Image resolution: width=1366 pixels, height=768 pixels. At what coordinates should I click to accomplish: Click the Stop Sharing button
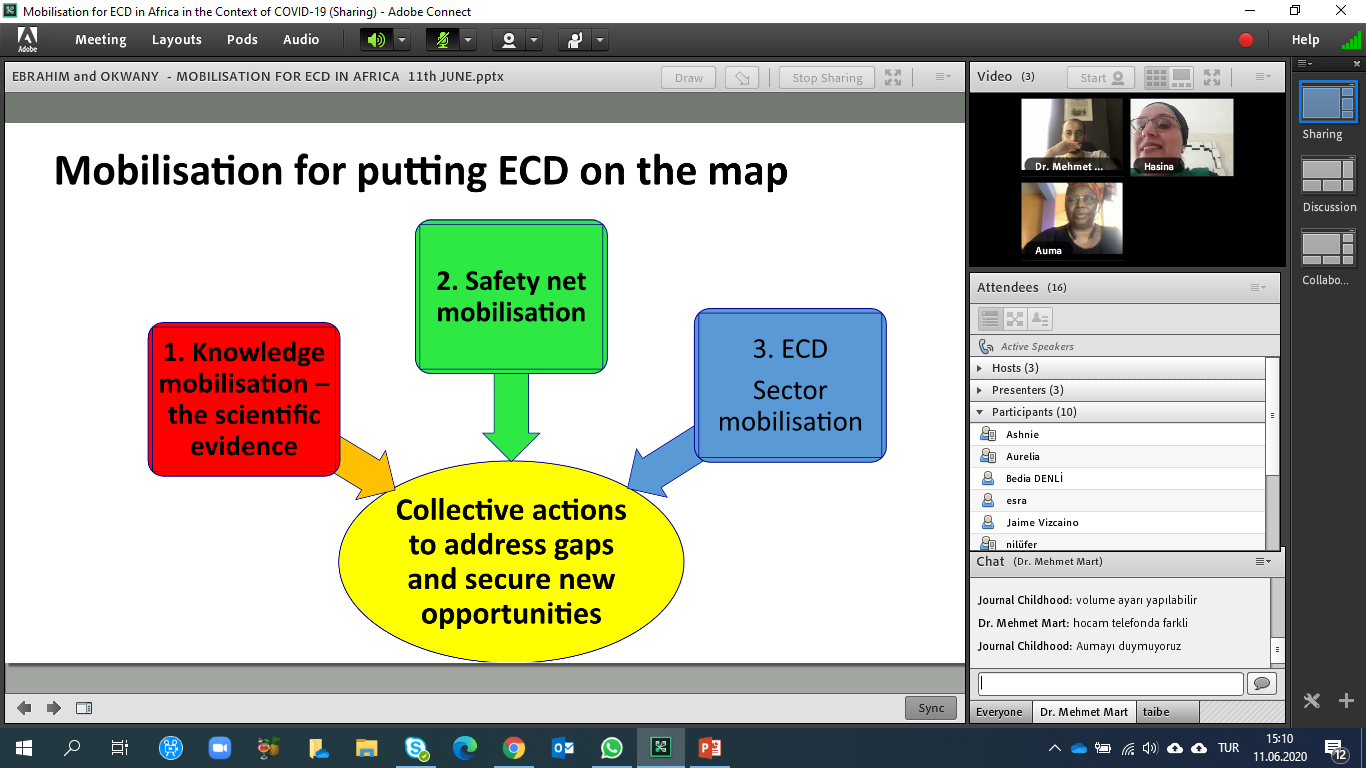[x=827, y=78]
